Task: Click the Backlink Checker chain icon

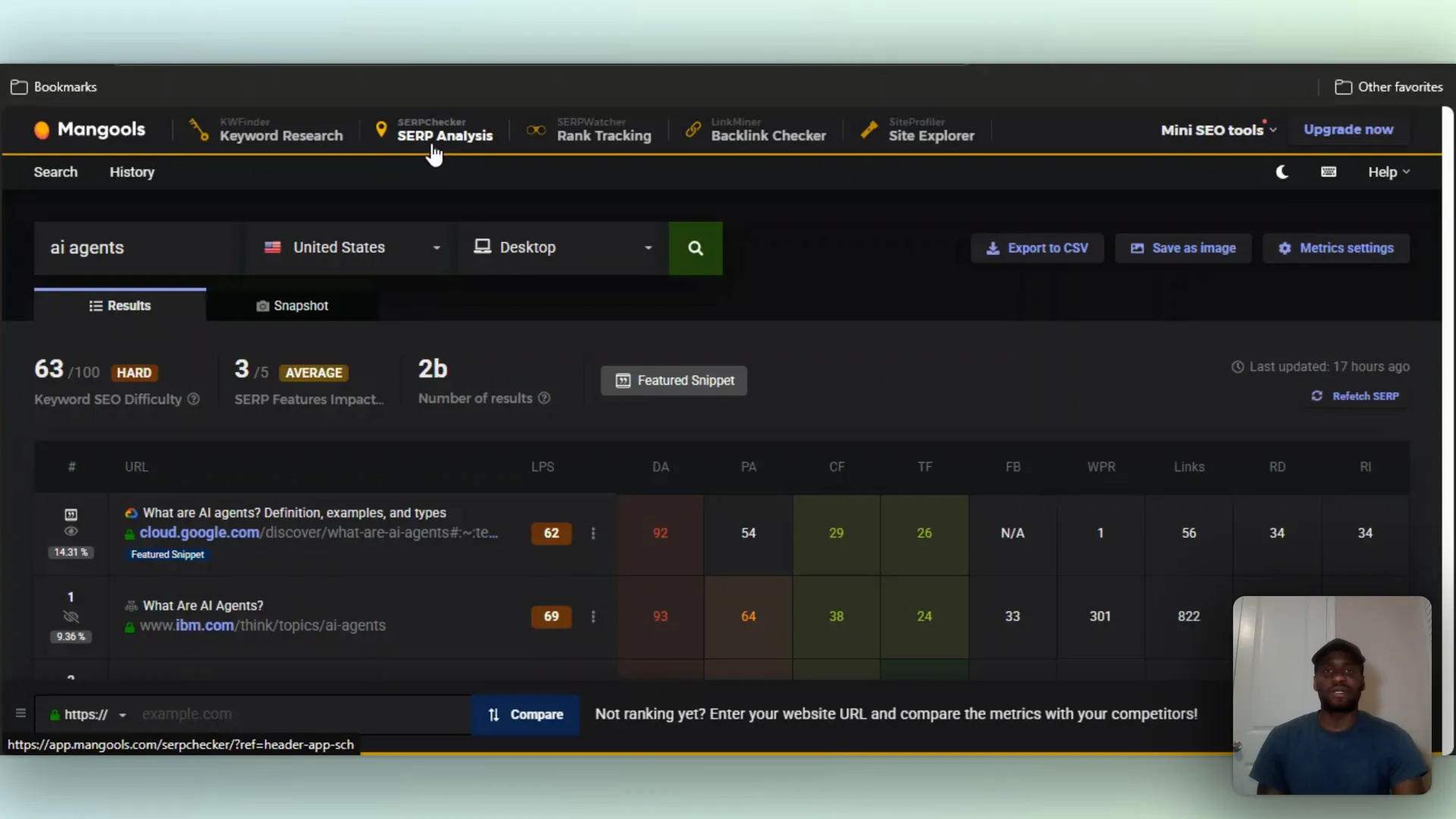Action: [x=693, y=130]
